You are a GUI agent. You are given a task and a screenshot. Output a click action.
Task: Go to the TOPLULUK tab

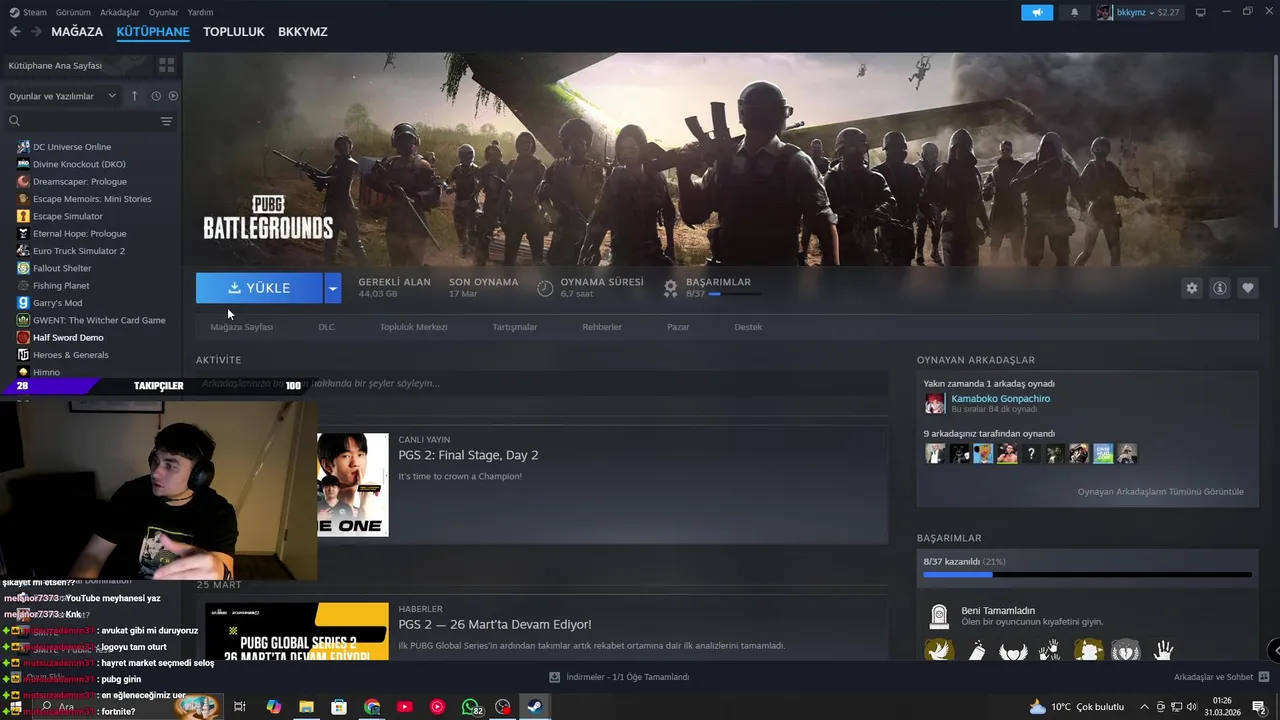coord(233,32)
